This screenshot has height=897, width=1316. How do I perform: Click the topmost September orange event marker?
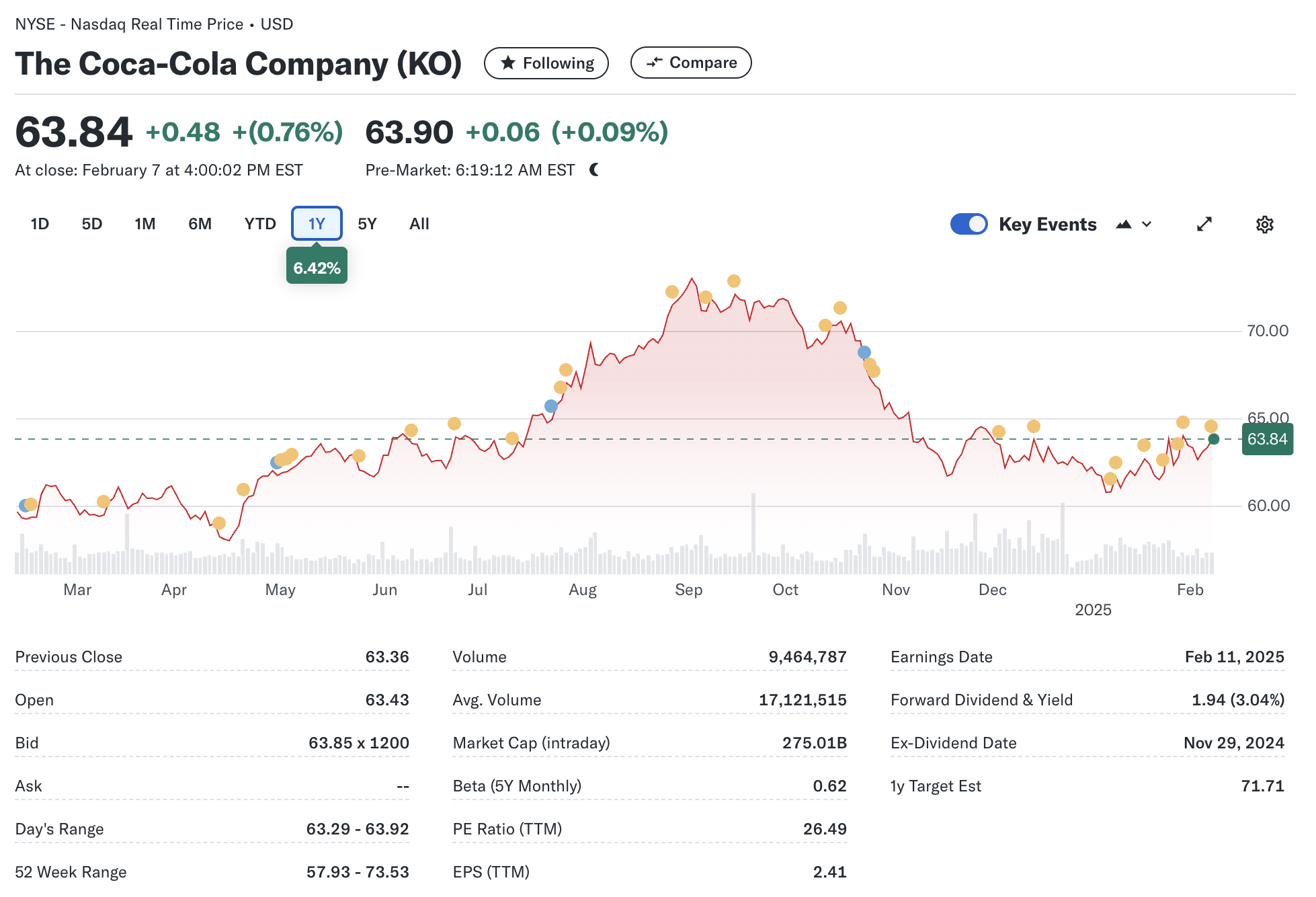click(734, 281)
